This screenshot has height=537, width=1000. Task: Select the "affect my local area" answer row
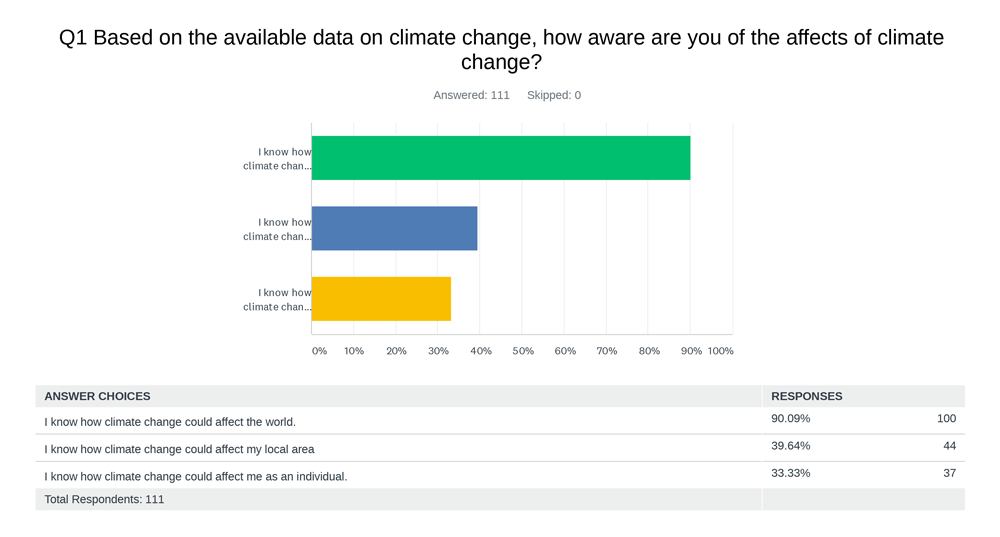179,449
